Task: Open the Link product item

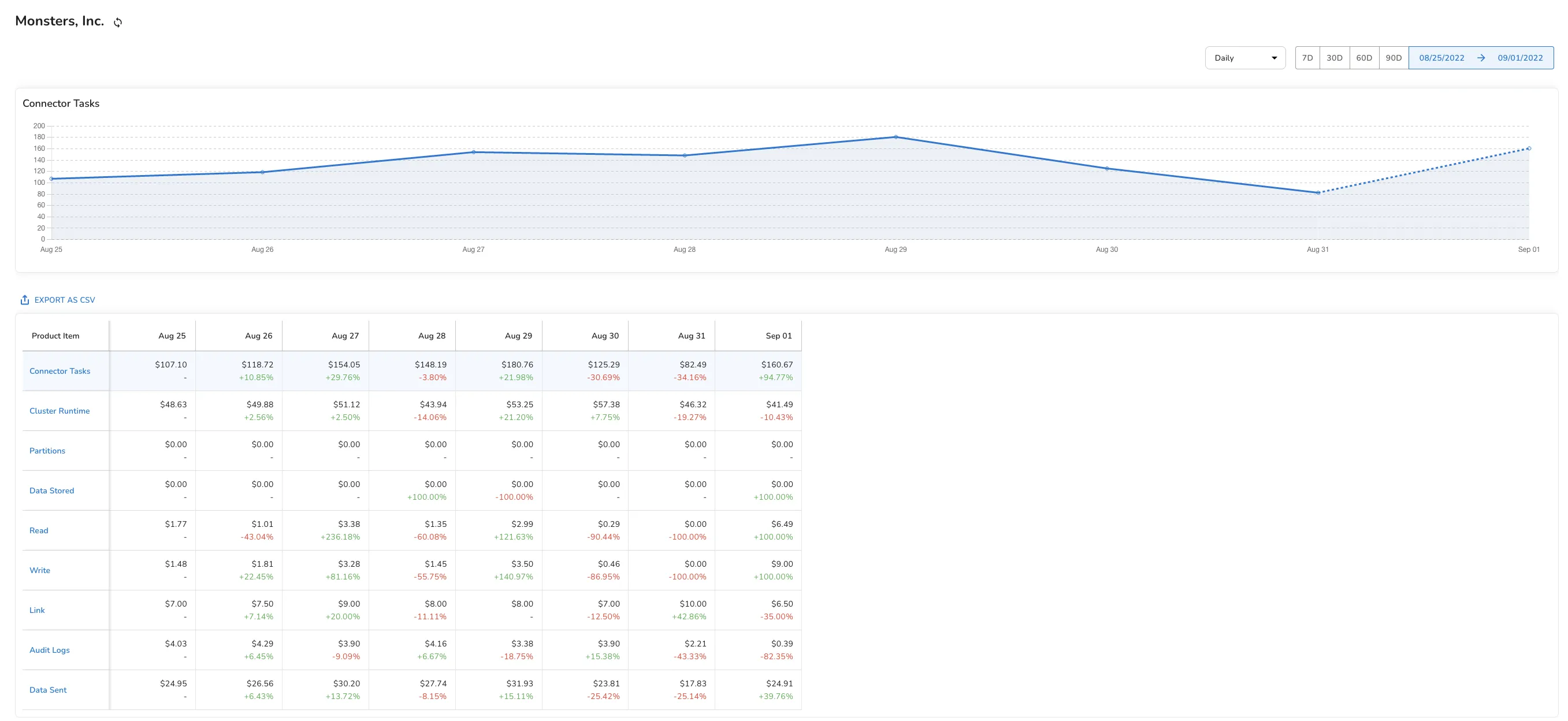Action: pos(36,610)
